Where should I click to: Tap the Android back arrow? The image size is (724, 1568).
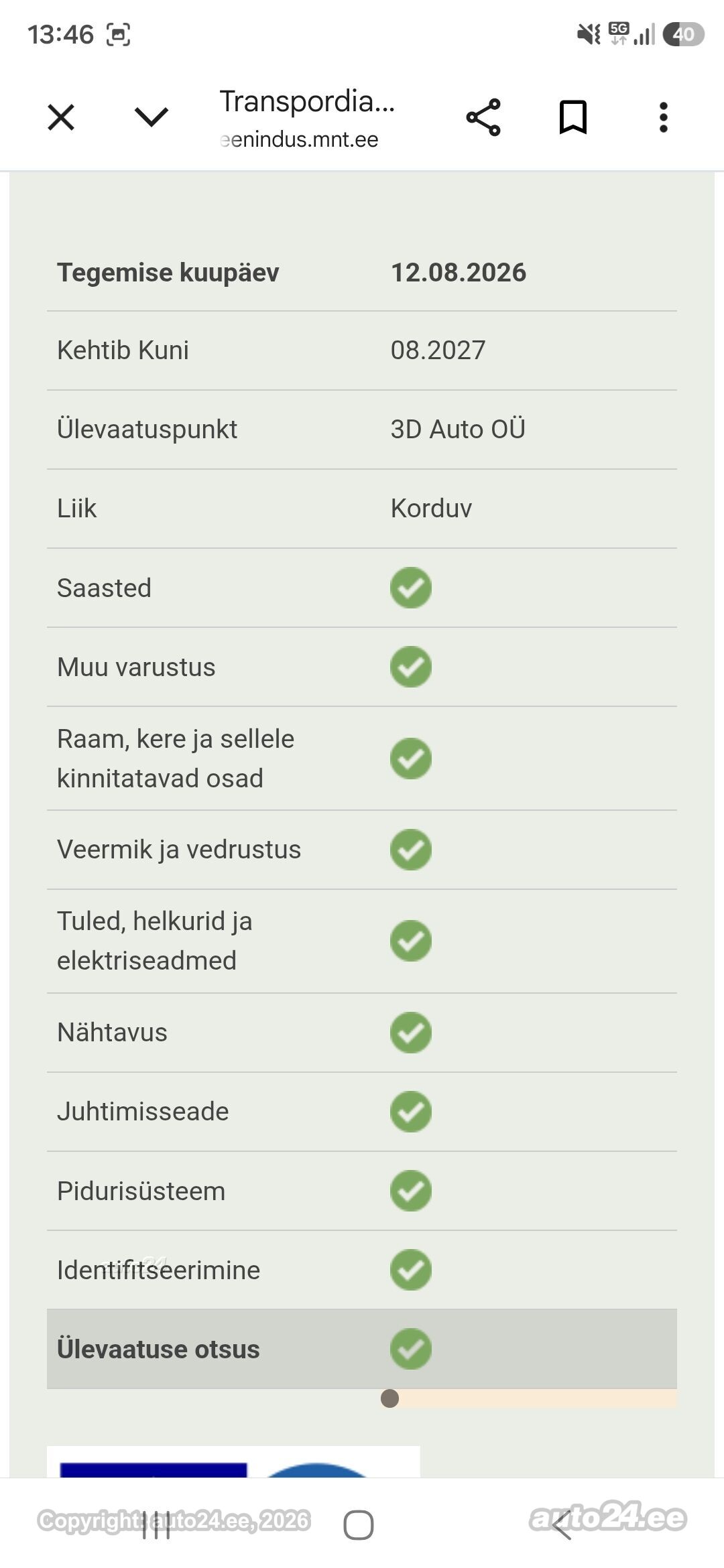(562, 1526)
